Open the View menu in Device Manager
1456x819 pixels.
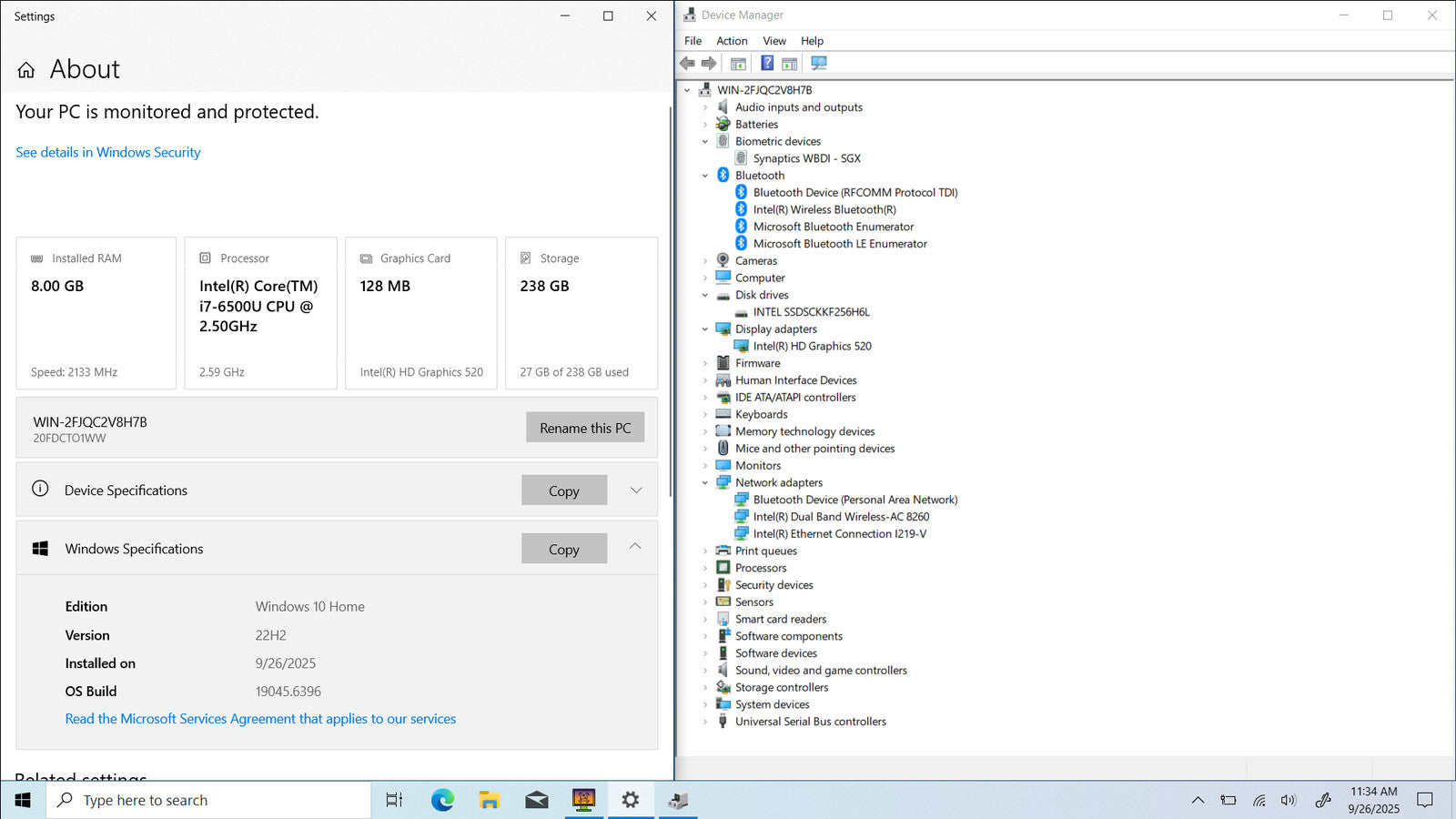(x=774, y=41)
